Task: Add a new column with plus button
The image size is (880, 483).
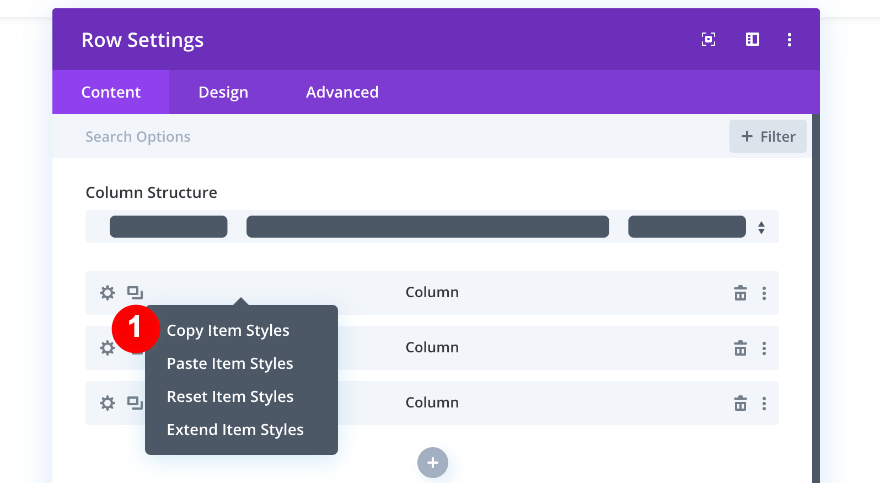Action: 433,462
